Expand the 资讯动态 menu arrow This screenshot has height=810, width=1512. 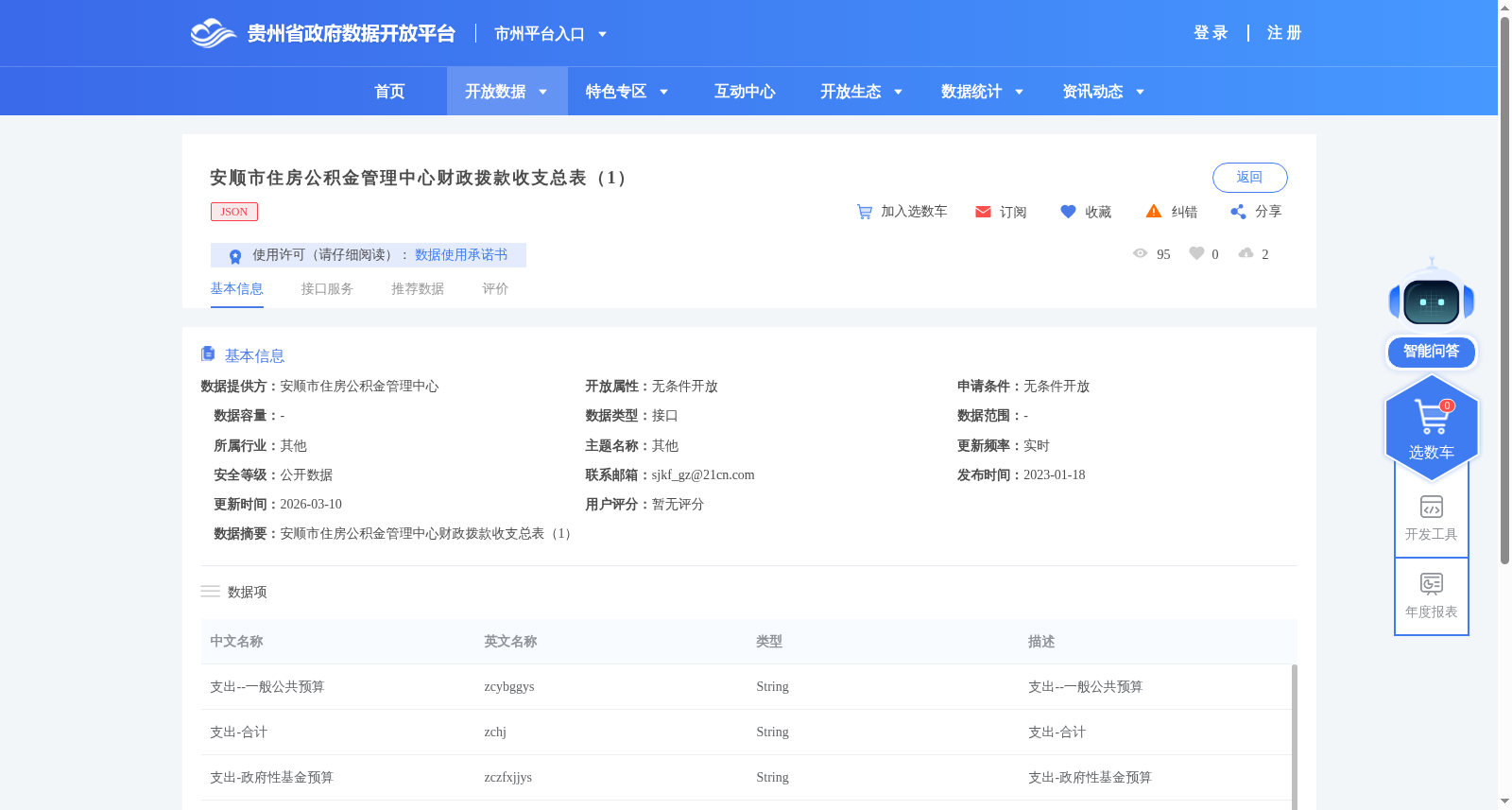1141,92
